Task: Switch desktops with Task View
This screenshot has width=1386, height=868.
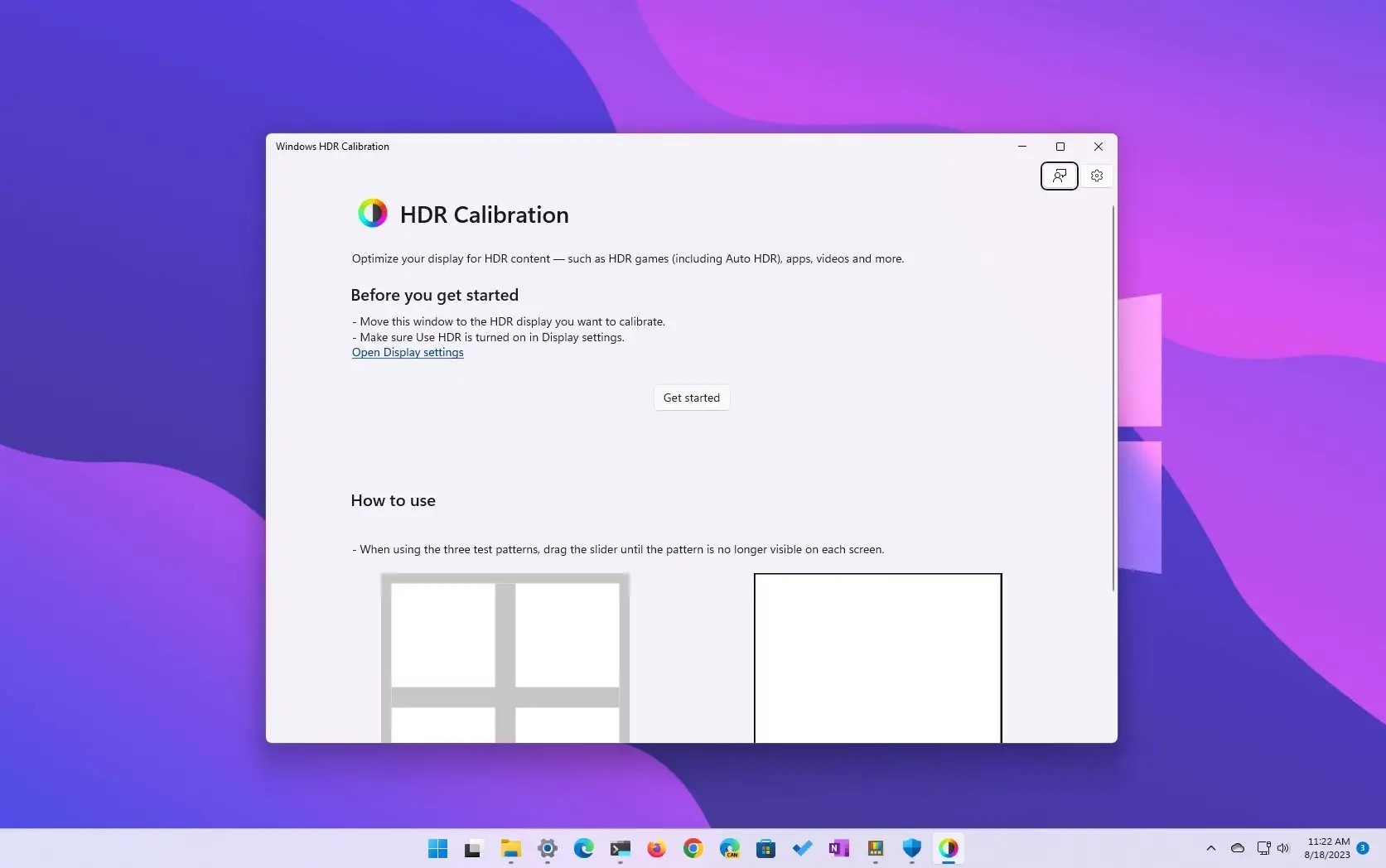Action: [x=473, y=848]
